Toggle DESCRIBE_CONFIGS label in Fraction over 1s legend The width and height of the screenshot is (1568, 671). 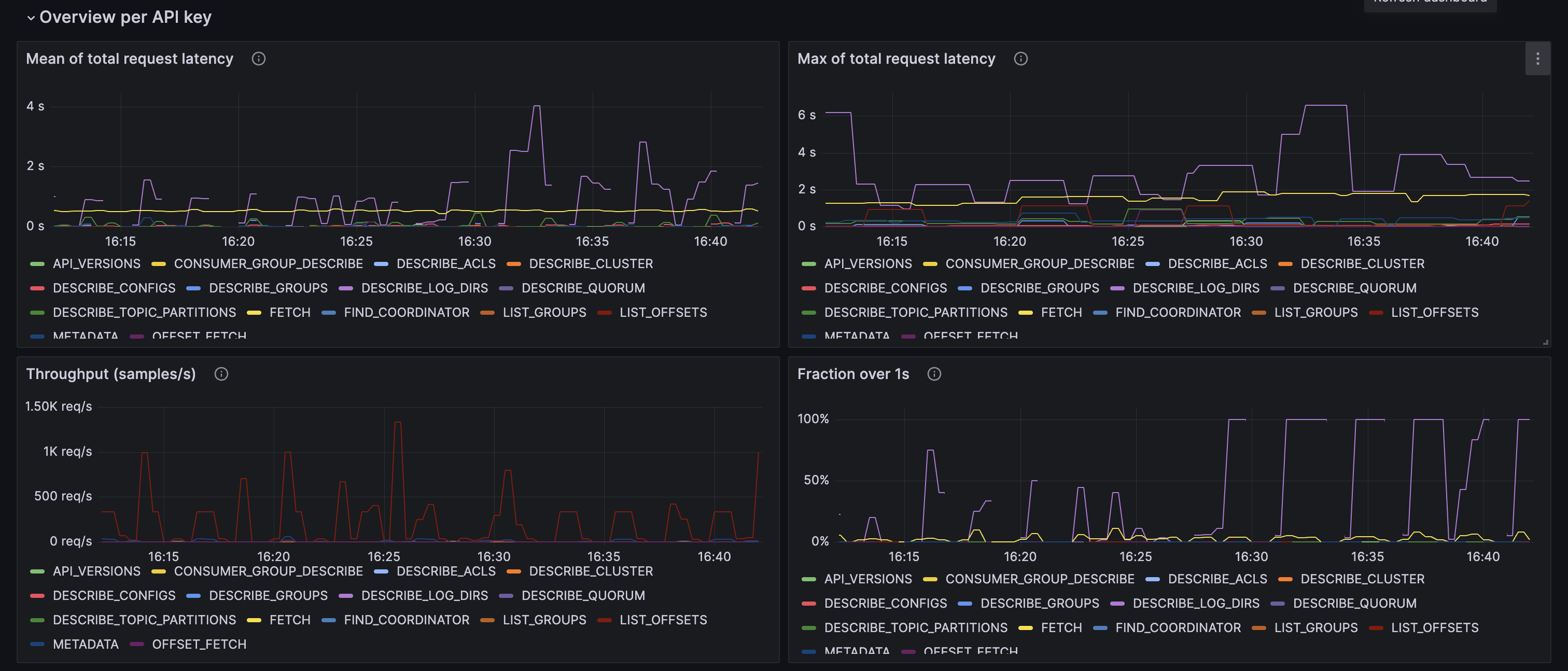click(885, 604)
